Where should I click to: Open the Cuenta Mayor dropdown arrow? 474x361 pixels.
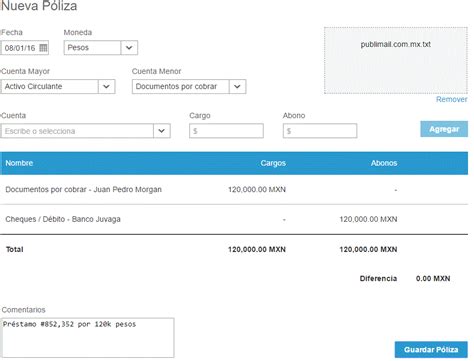point(106,86)
